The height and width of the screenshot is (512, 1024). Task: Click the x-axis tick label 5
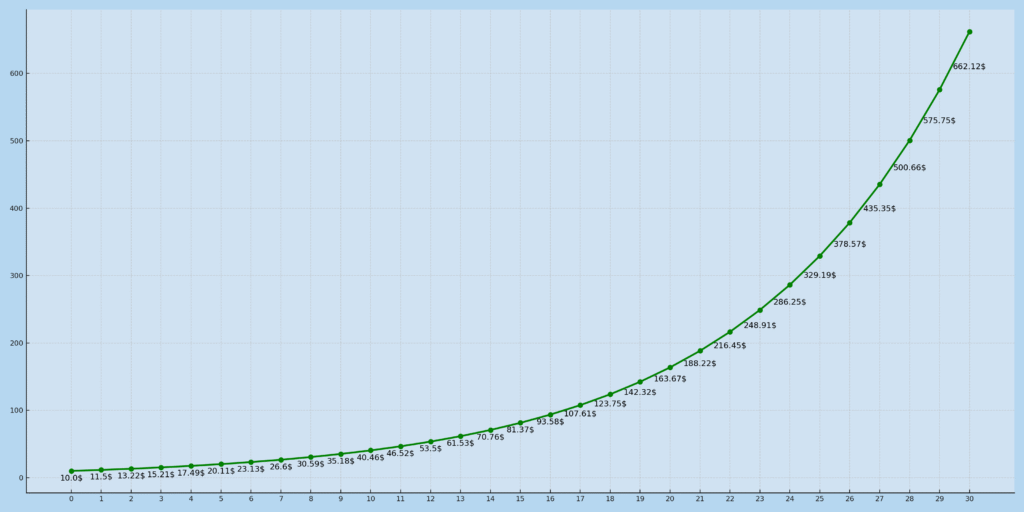click(221, 500)
